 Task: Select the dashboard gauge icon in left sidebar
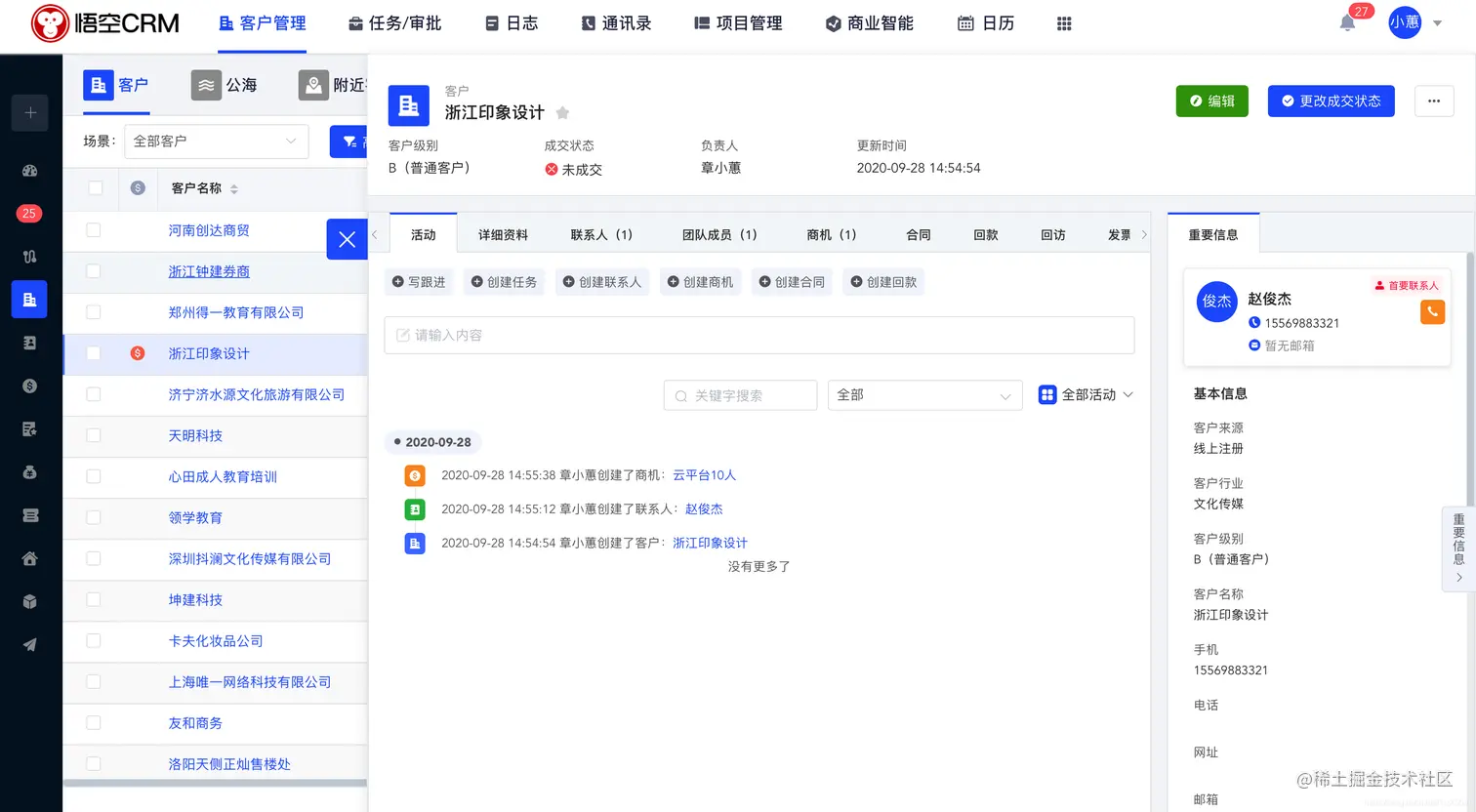click(x=29, y=171)
